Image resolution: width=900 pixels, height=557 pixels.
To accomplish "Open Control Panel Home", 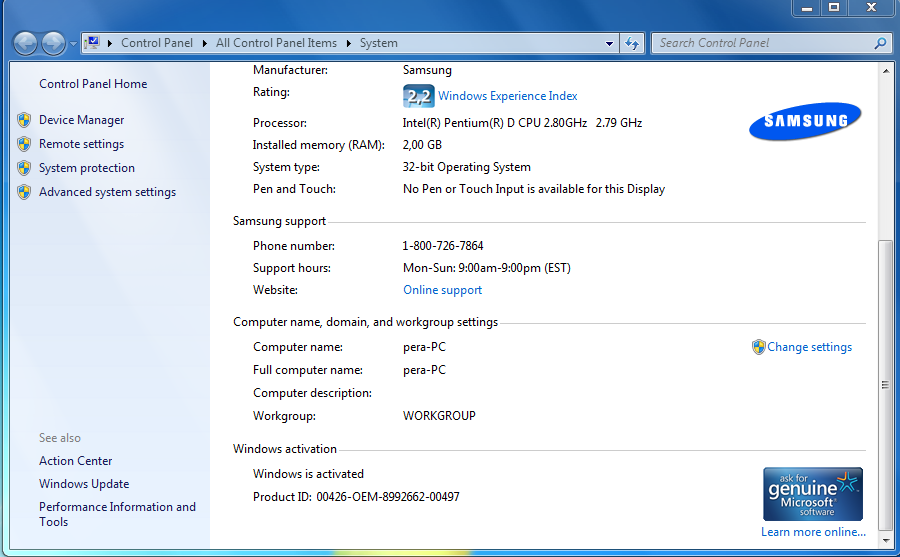I will [93, 84].
